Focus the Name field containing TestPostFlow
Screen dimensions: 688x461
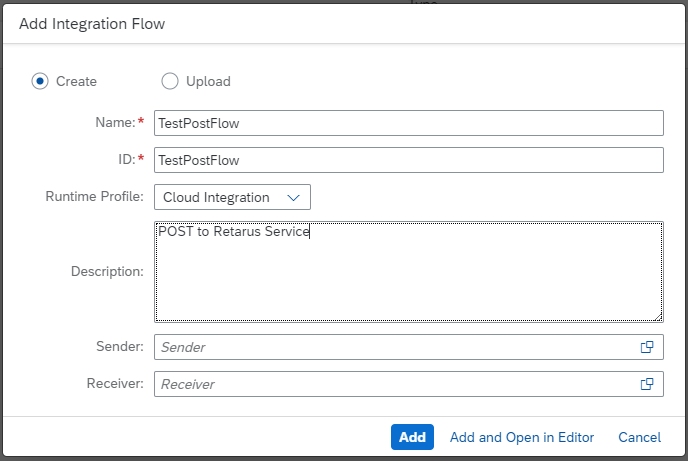coord(408,123)
